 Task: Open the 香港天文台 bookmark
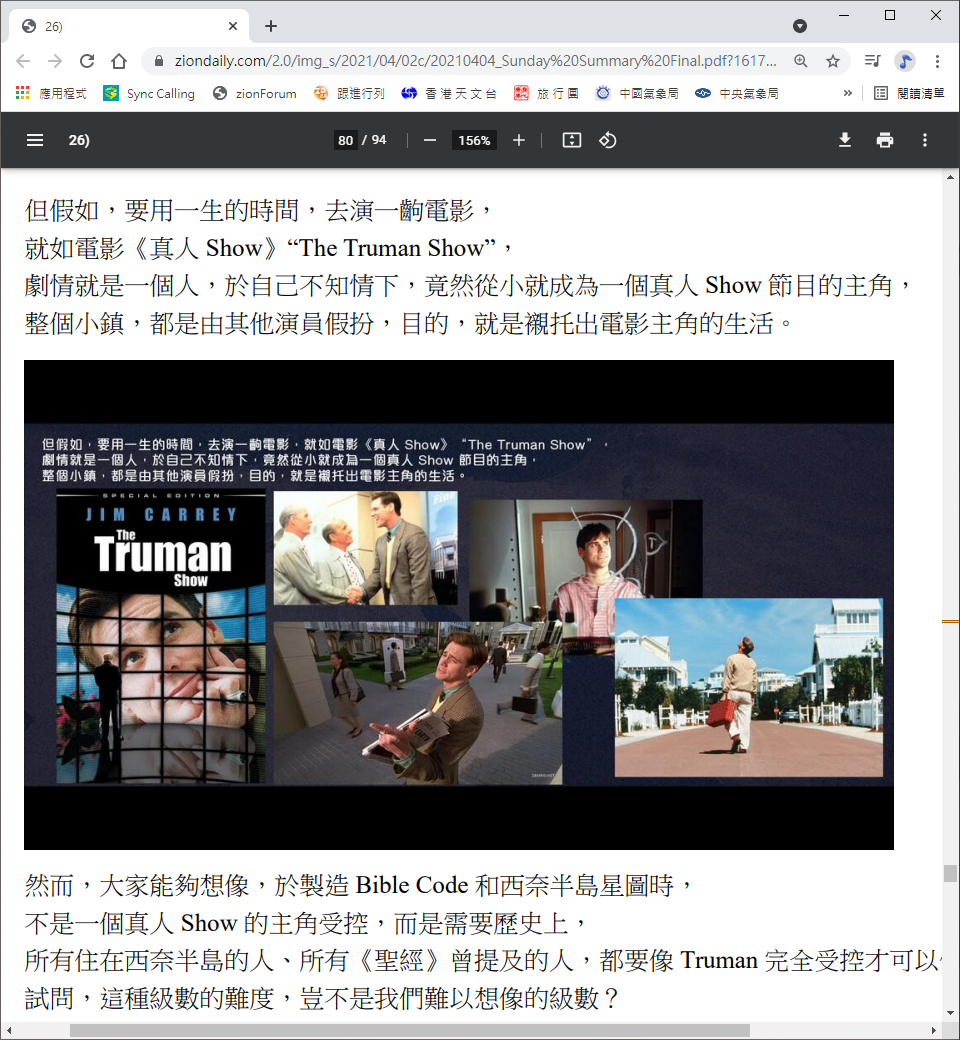point(449,94)
